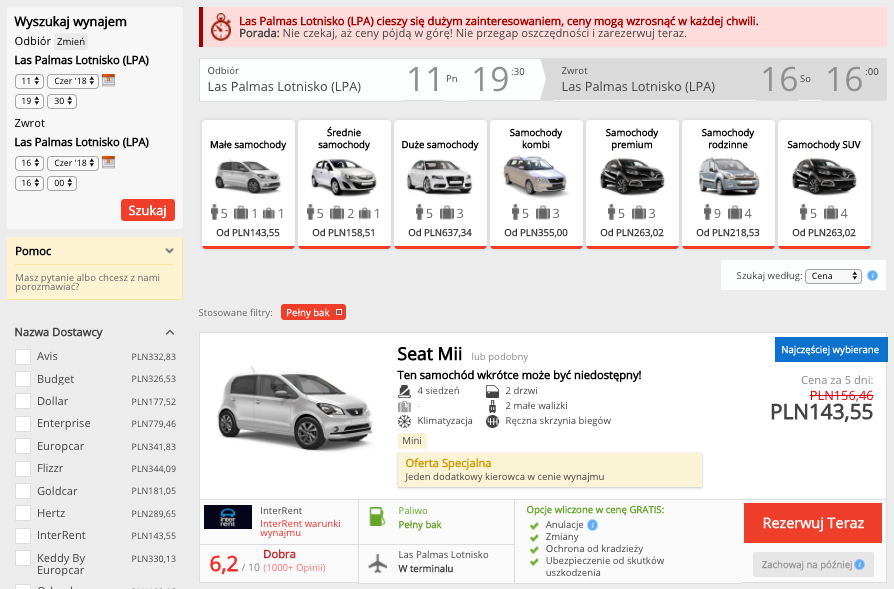894x589 pixels.
Task: Open the return date calendar icon
Action: pyautogui.click(x=108, y=163)
